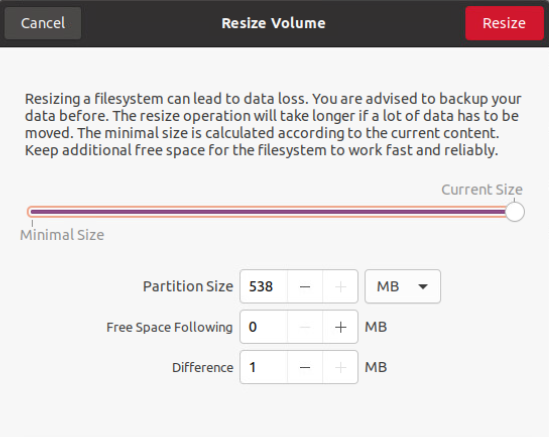Click the data loss warning paragraph
Viewport: 549px width, 437px height.
coord(273,124)
